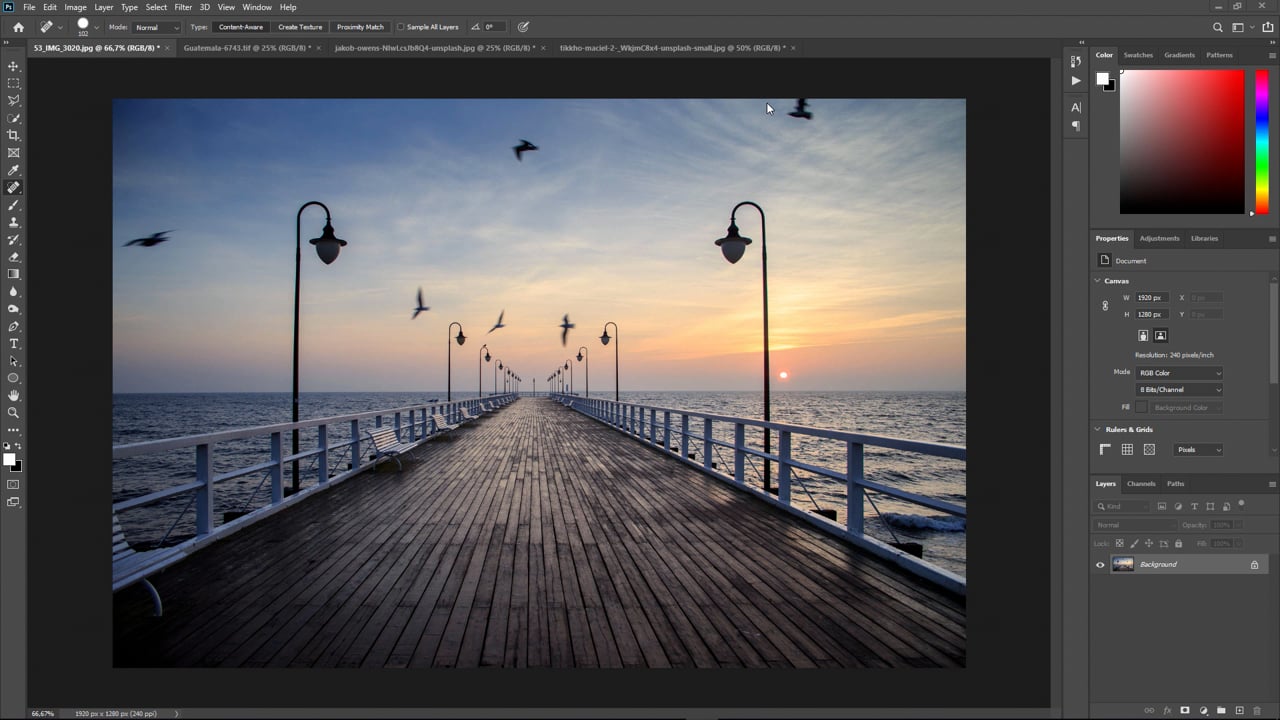Select the Eyedropper tool

(13, 170)
